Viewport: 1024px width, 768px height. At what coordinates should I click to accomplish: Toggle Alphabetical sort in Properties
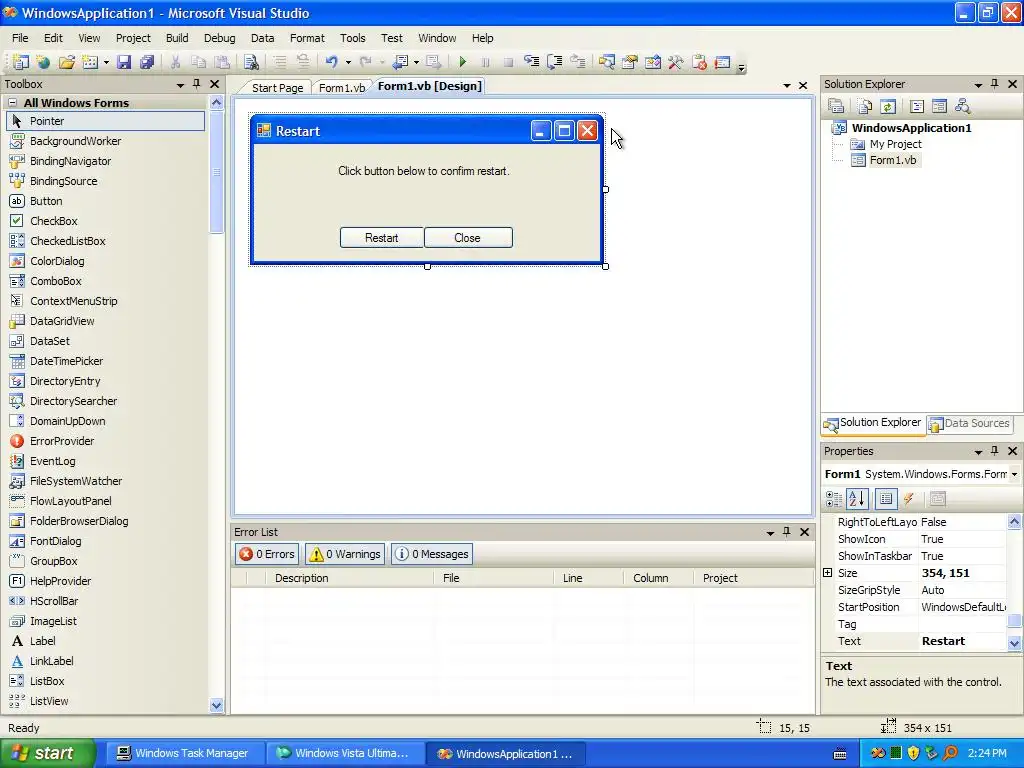pos(857,499)
